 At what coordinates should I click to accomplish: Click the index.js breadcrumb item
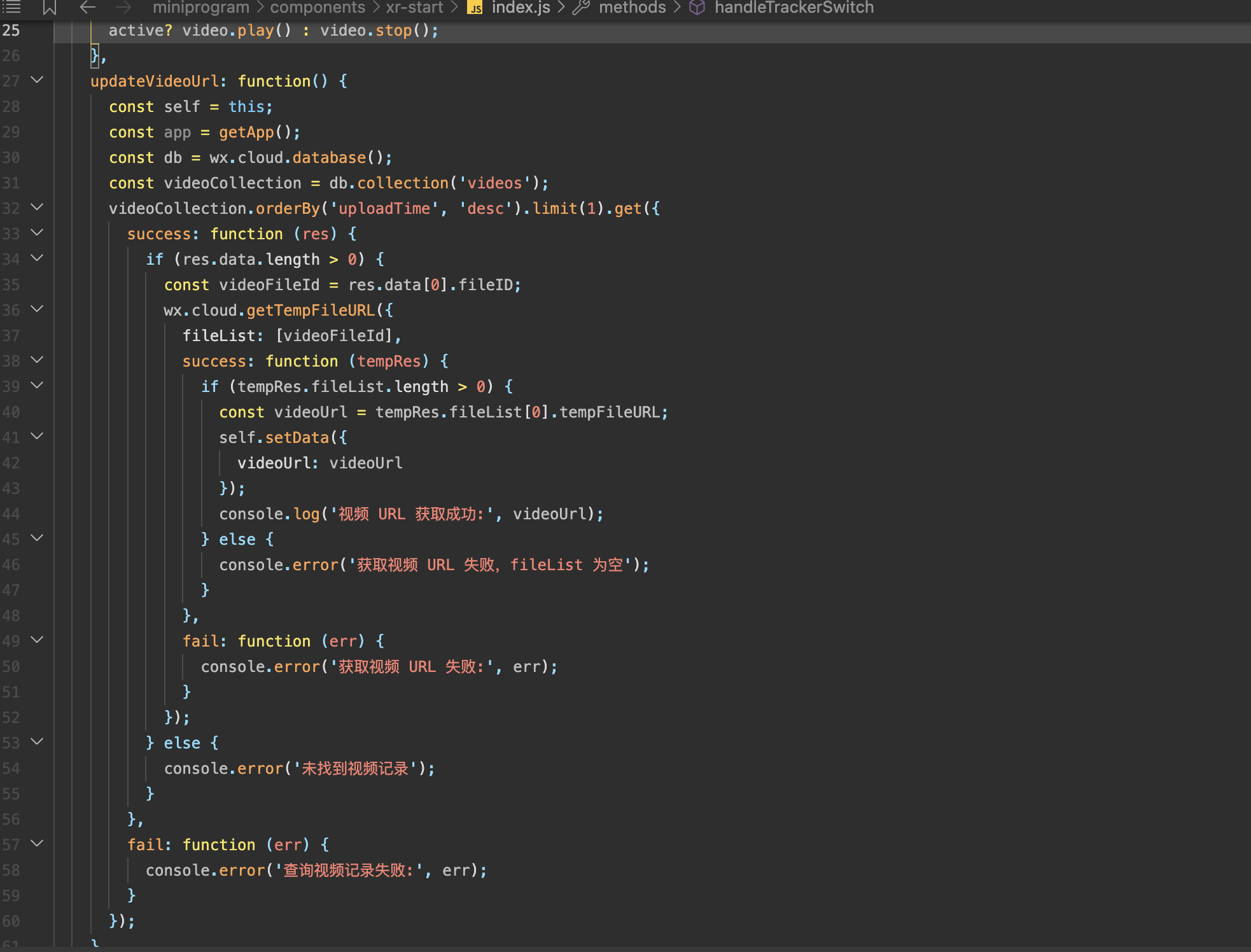click(521, 8)
